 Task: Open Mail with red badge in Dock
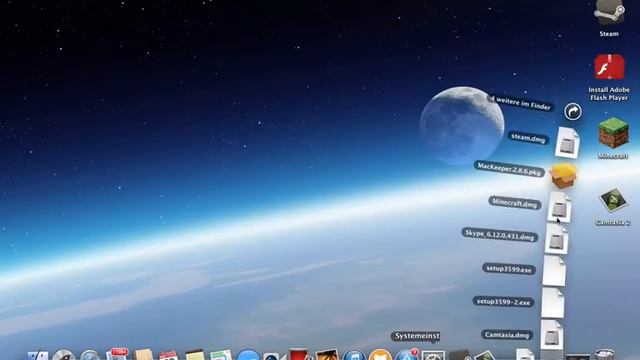pyautogui.click(x=117, y=354)
